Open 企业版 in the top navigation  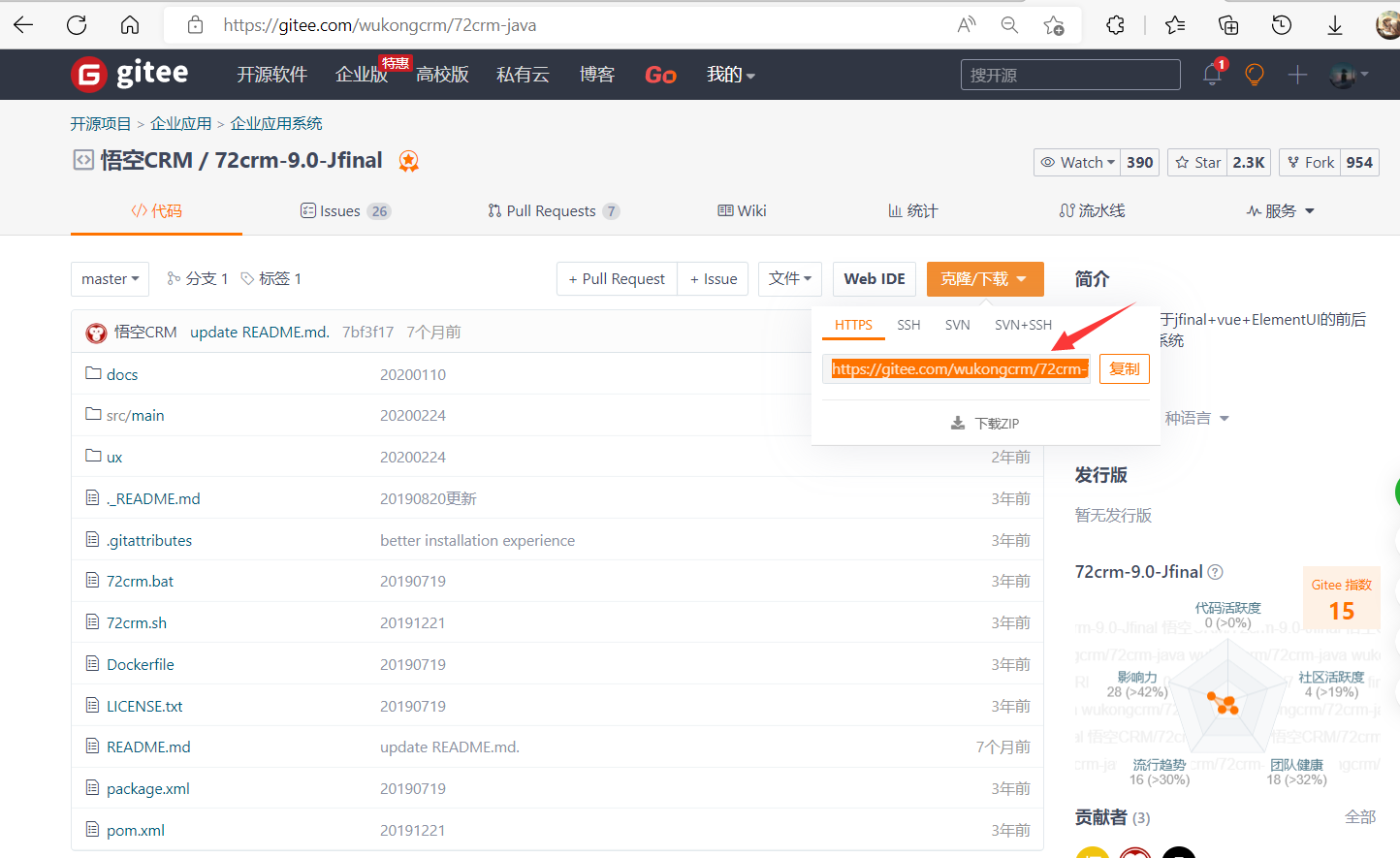tap(362, 75)
